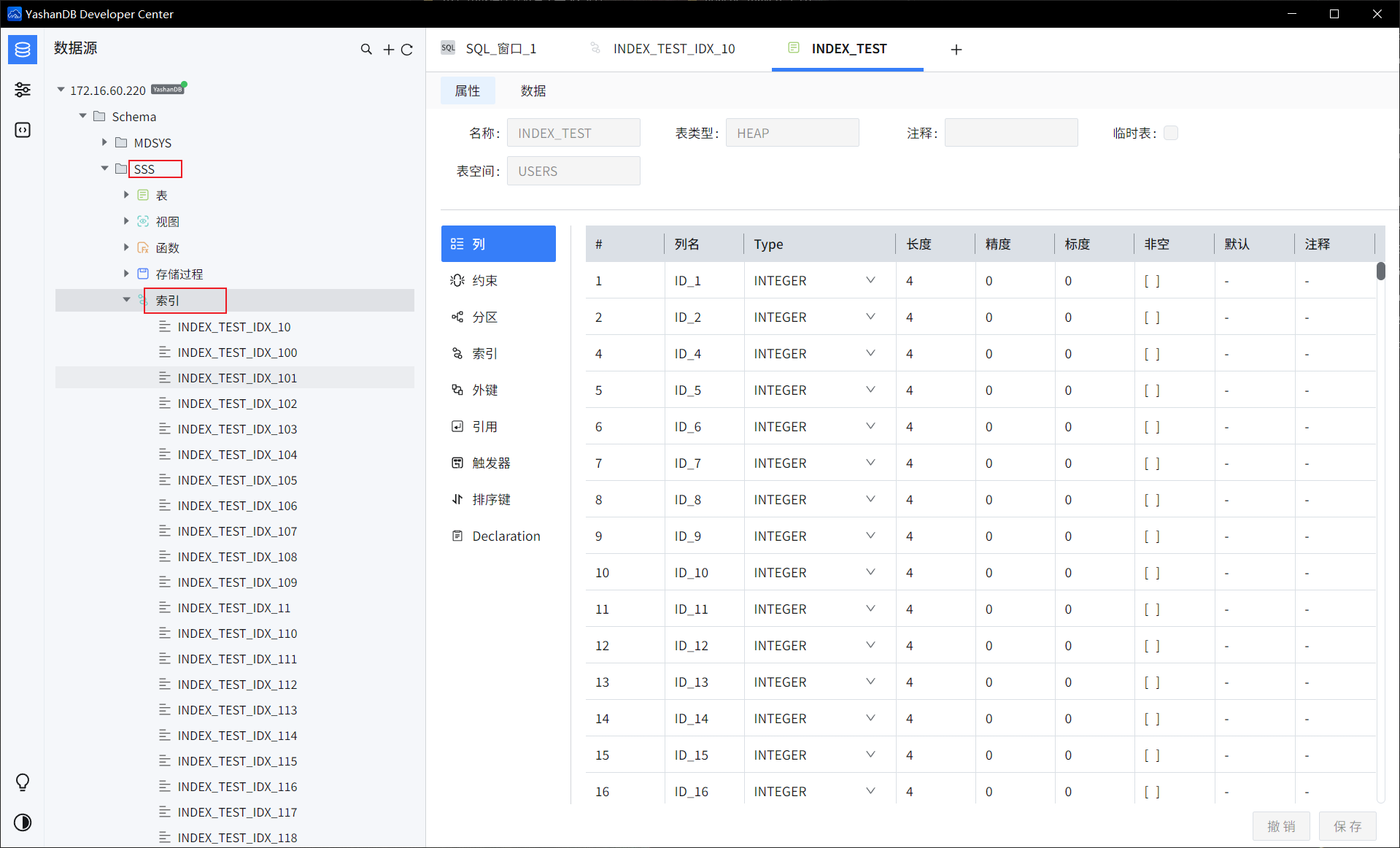Open new tab with the plus icon
The height and width of the screenshot is (848, 1400).
[956, 50]
